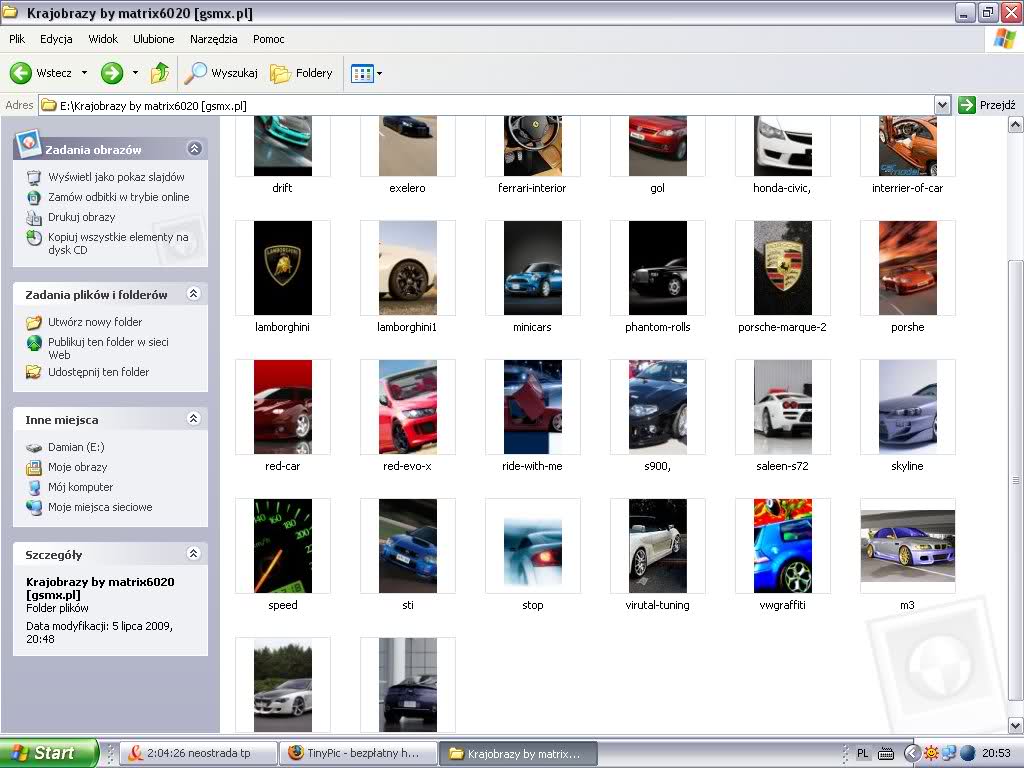Click the green Wstecz back arrow

click(x=22, y=73)
